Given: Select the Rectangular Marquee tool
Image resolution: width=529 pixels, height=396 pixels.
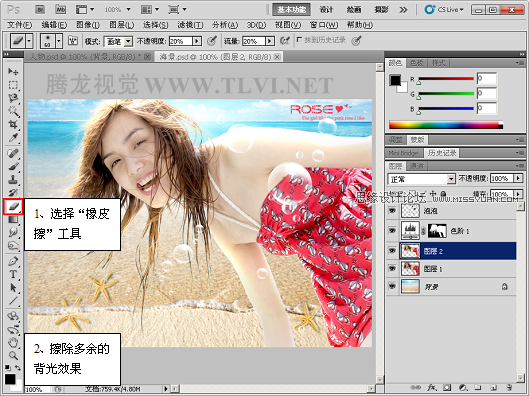Looking at the screenshot, I should (x=13, y=85).
